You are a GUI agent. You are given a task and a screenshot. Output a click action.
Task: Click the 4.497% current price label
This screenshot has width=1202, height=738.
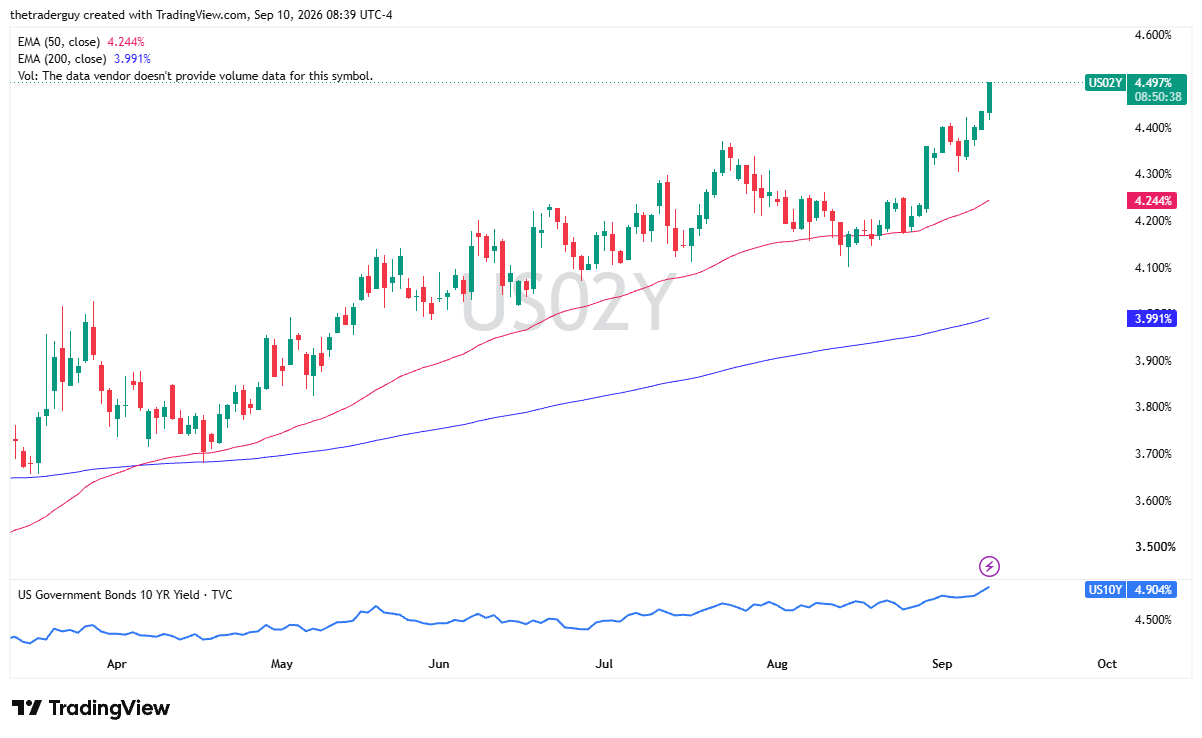tap(1152, 82)
